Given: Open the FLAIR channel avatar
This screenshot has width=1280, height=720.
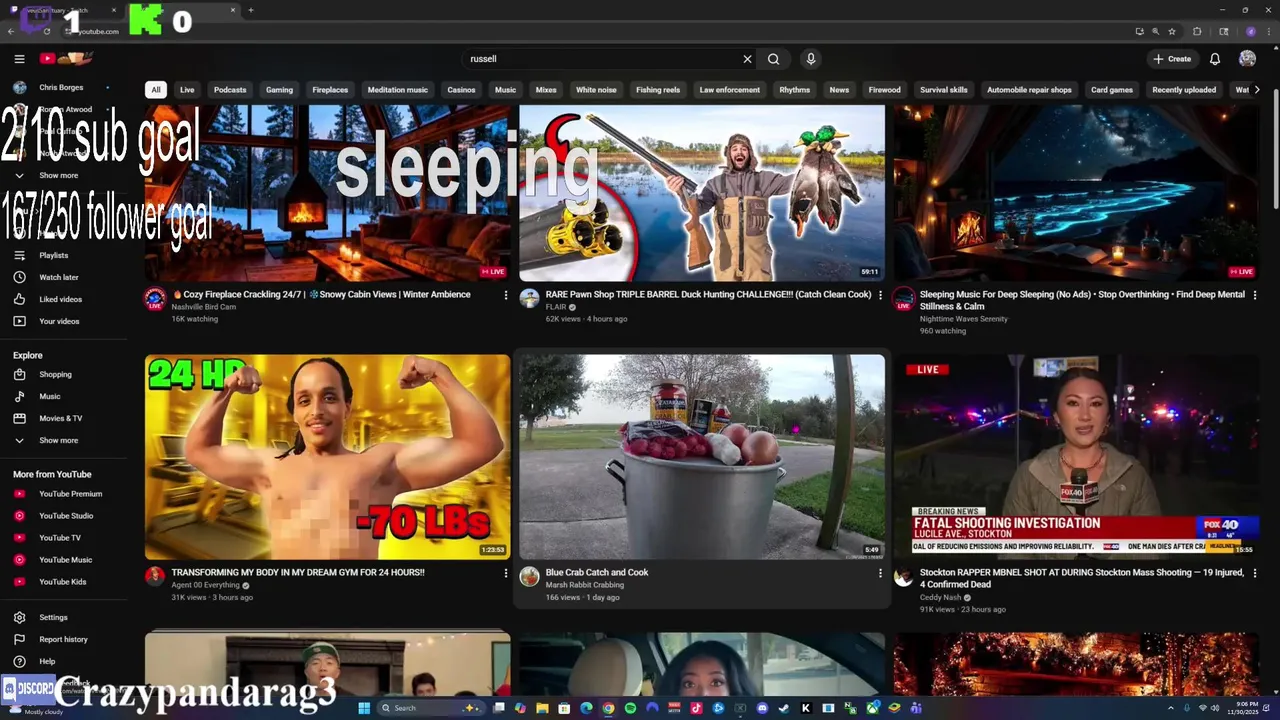Looking at the screenshot, I should tap(530, 298).
